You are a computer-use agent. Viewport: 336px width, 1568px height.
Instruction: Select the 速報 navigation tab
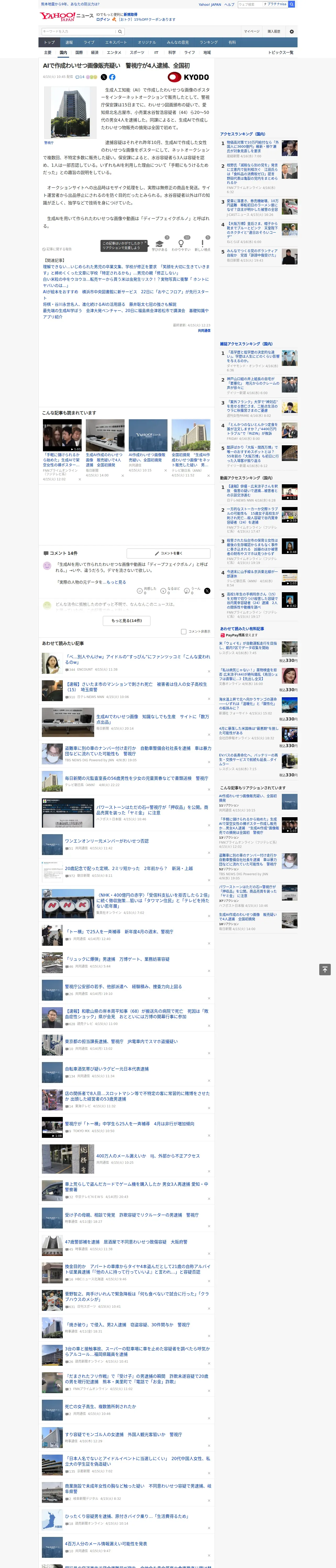69,43
